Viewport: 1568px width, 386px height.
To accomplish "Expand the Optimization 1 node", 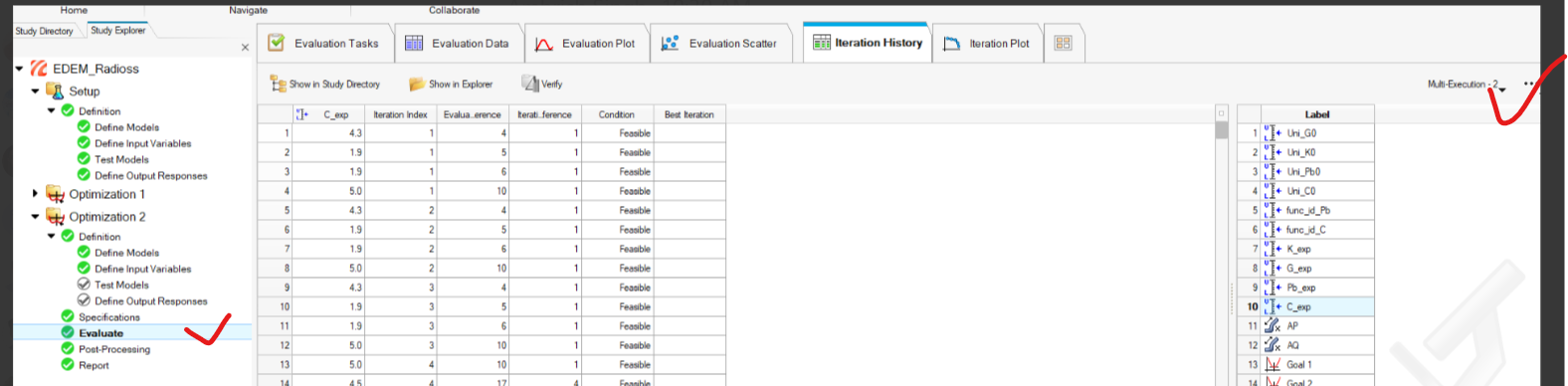I will [35, 194].
